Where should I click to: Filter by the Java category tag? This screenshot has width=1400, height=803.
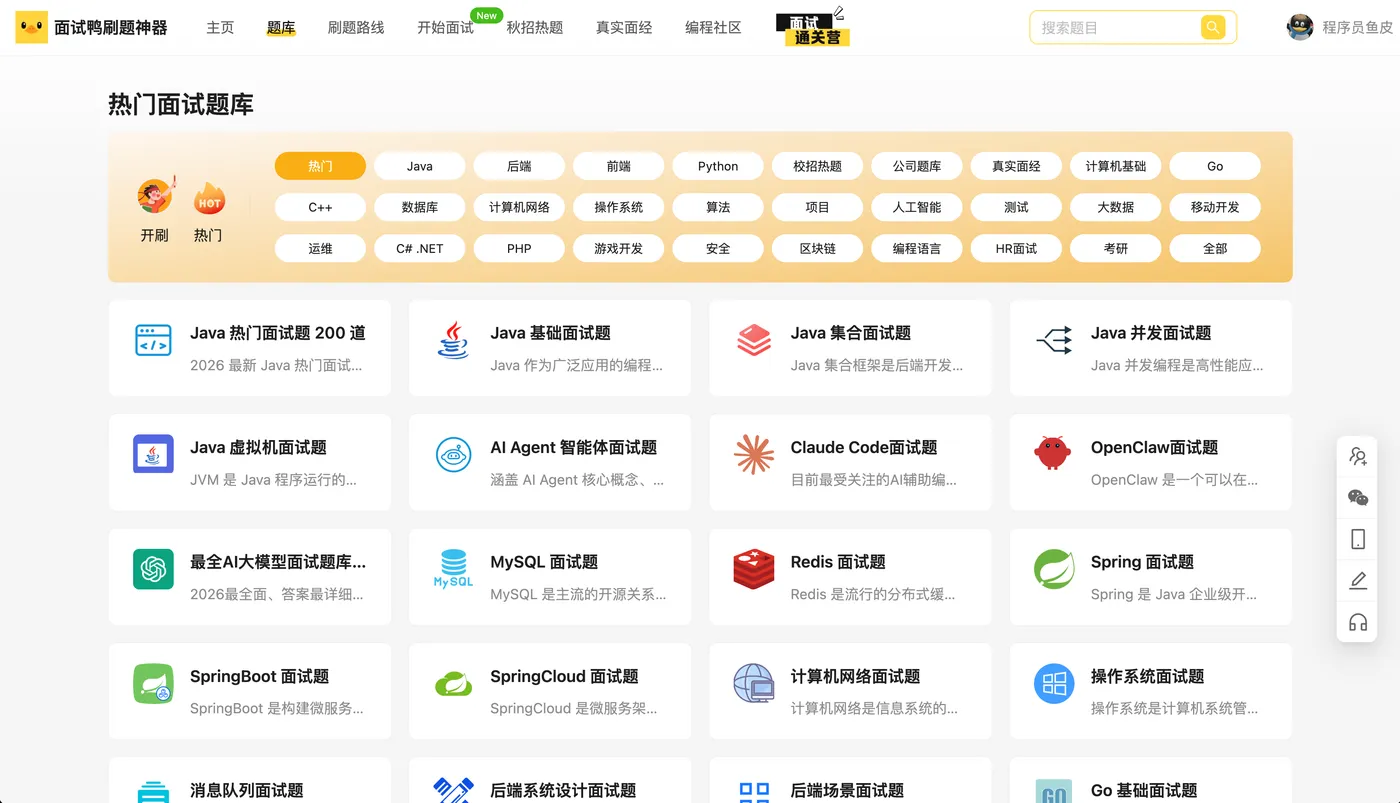coord(420,166)
